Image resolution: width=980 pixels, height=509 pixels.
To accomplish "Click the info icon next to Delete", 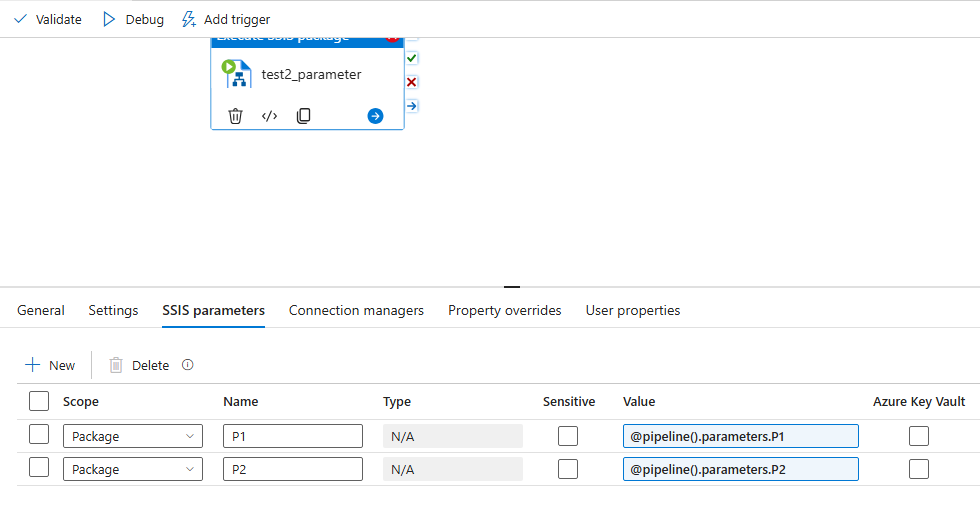I will pos(187,365).
